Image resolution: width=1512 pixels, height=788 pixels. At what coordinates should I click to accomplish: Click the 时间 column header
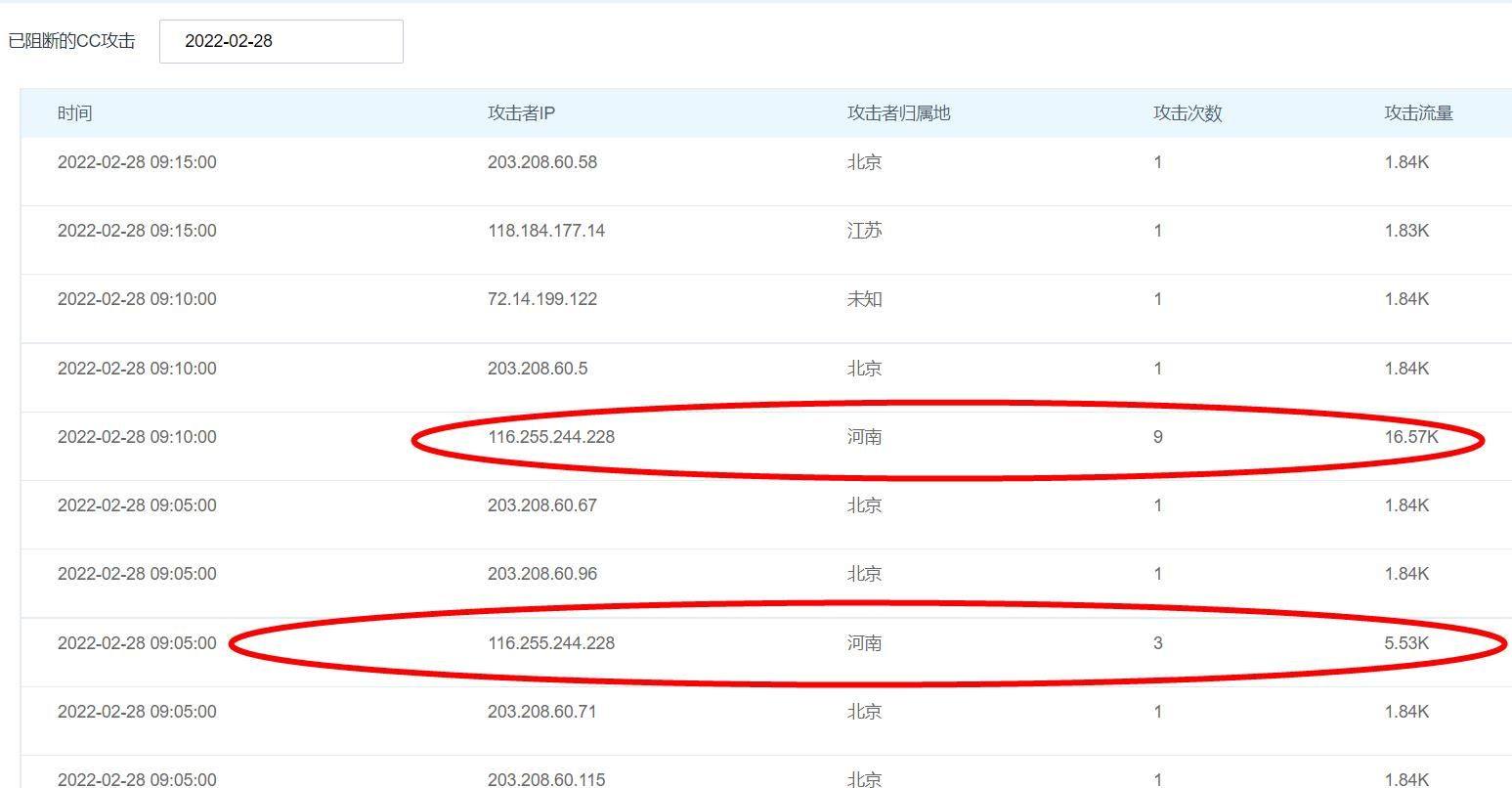tap(74, 113)
